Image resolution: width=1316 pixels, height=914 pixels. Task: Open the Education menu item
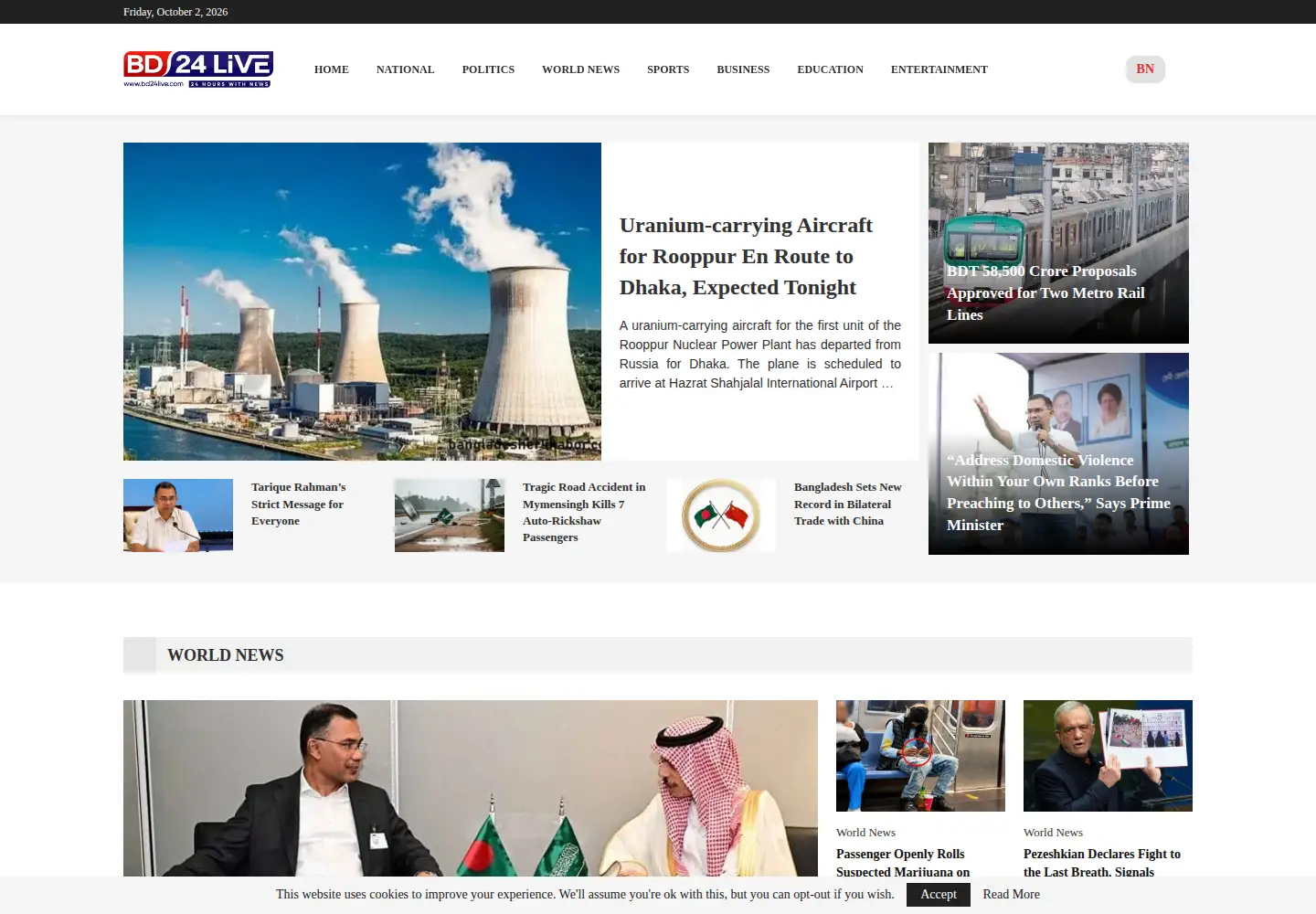[830, 69]
